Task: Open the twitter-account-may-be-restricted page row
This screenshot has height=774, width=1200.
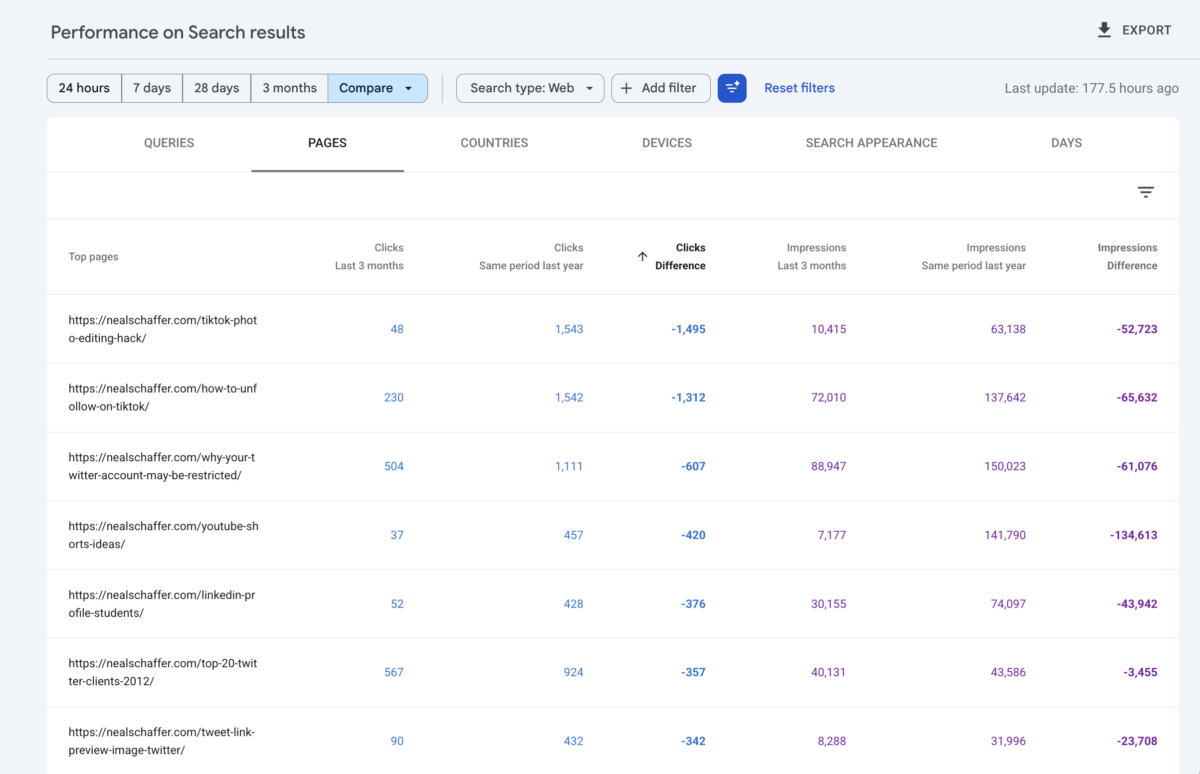Action: pos(613,466)
